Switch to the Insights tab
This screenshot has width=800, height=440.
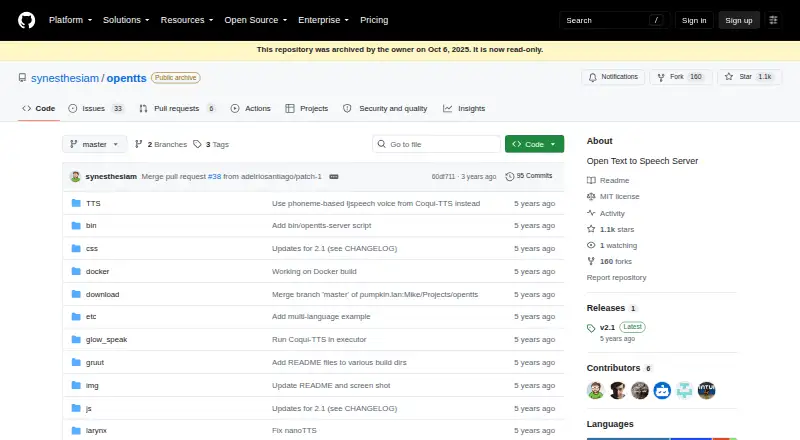(x=464, y=109)
